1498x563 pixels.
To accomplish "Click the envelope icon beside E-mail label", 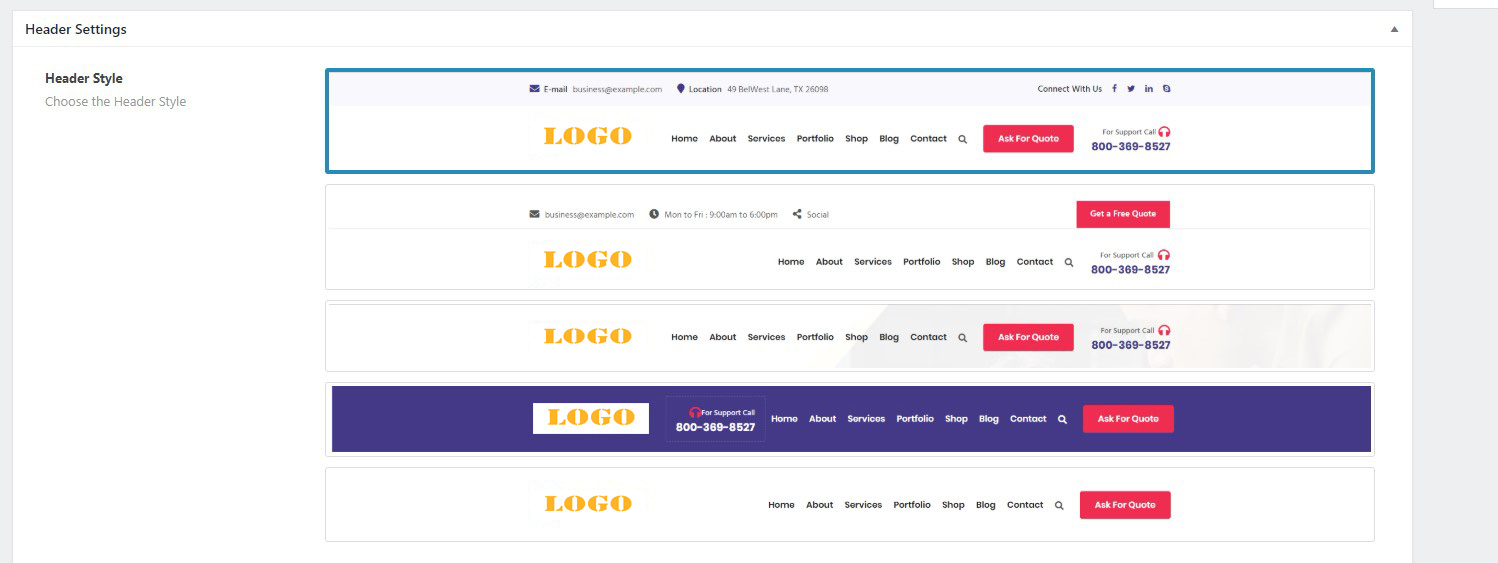I will (535, 89).
